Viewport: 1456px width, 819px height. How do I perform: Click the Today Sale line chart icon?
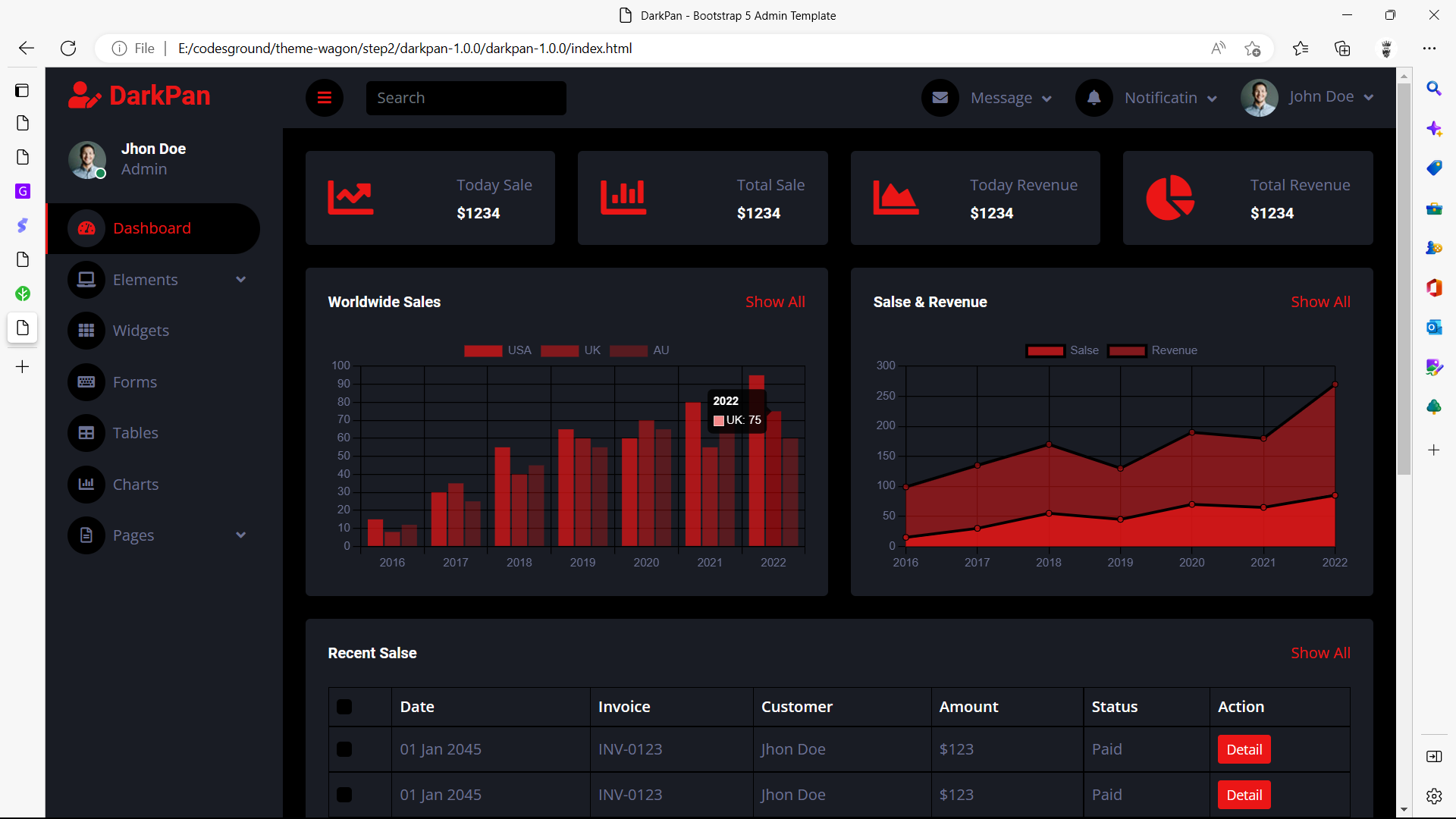point(350,198)
